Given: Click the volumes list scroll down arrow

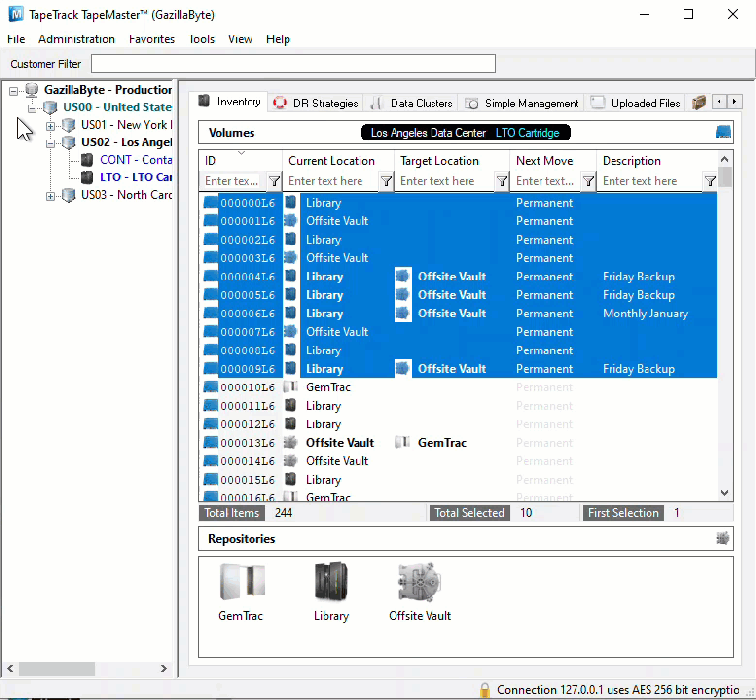Looking at the screenshot, I should tap(725, 493).
